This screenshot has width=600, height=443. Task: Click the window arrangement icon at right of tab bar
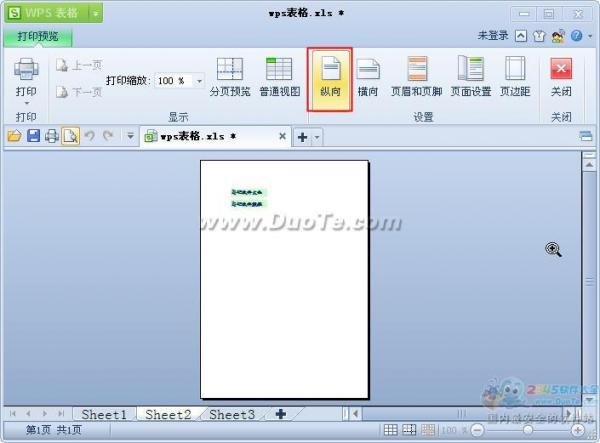click(585, 136)
